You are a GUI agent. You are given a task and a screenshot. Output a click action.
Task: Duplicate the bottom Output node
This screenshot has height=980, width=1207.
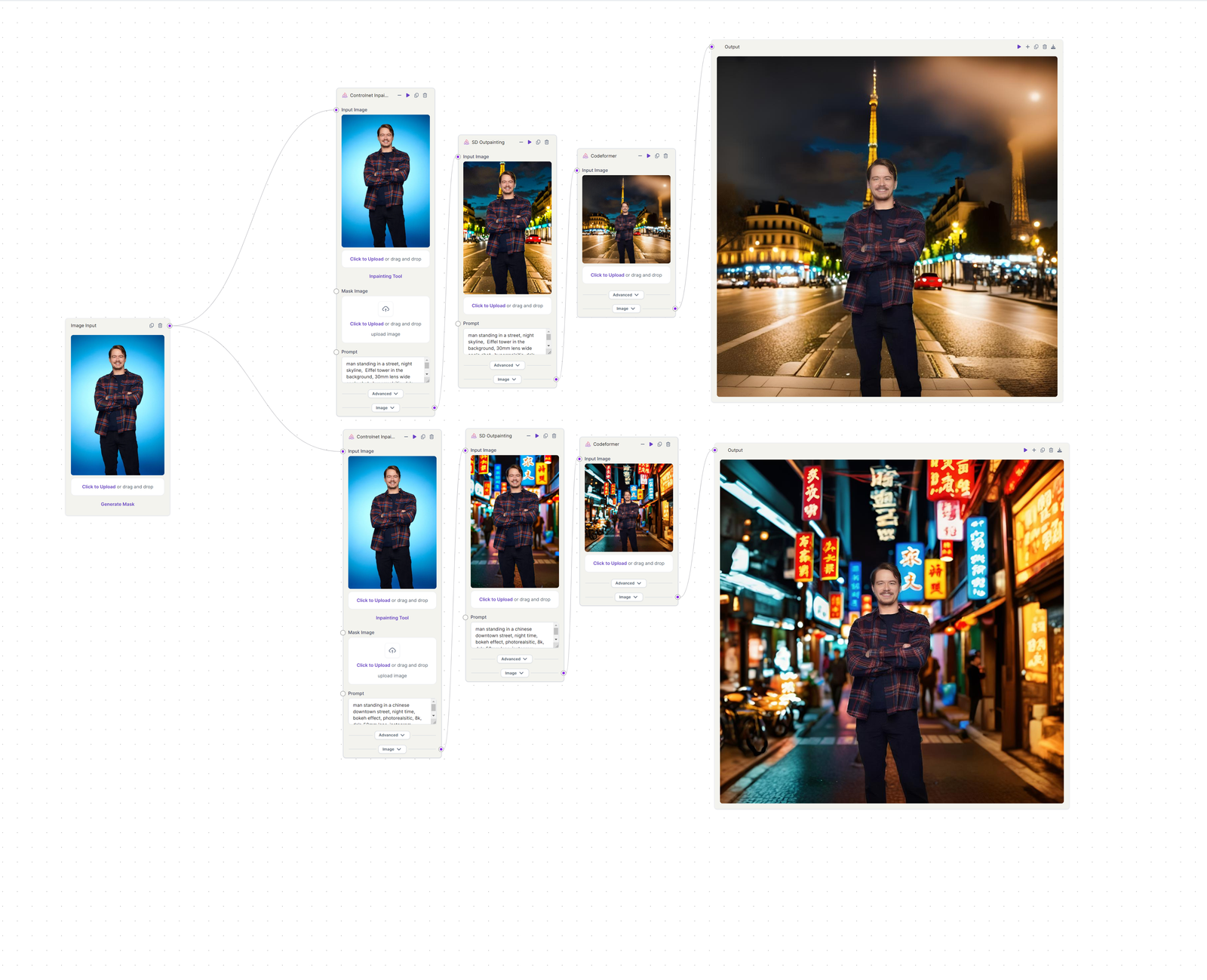(x=1042, y=450)
